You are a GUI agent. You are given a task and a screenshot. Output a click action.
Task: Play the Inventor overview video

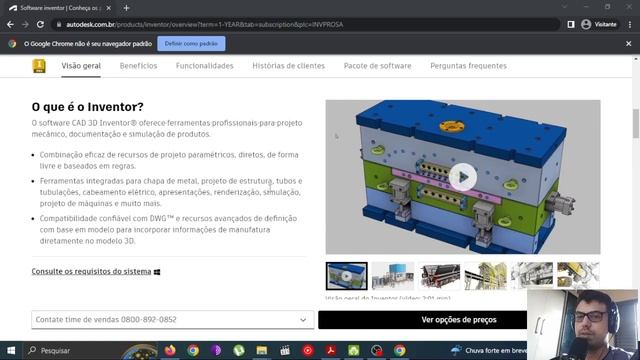[463, 177]
